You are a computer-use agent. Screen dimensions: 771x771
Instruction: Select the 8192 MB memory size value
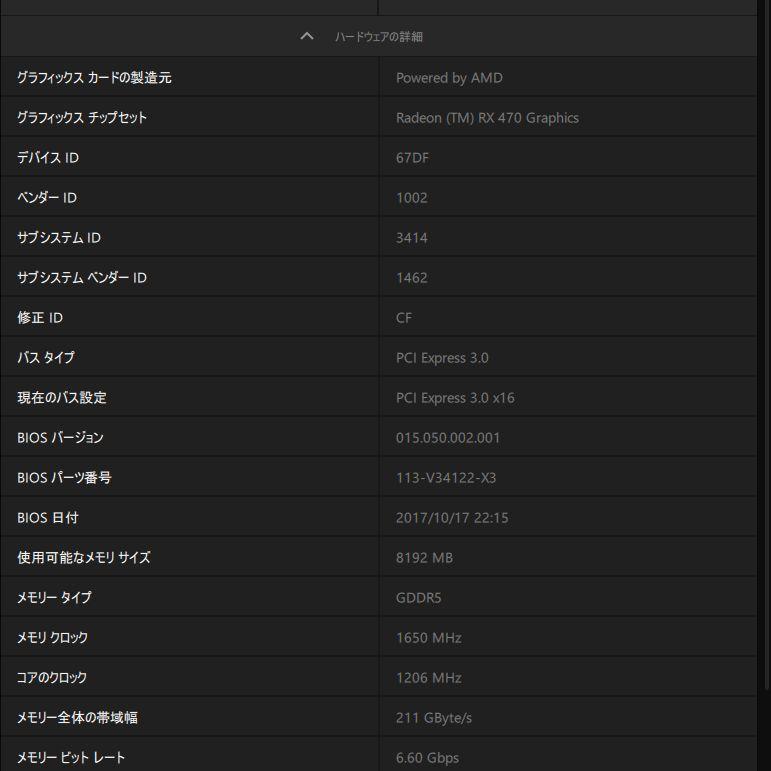coord(424,558)
